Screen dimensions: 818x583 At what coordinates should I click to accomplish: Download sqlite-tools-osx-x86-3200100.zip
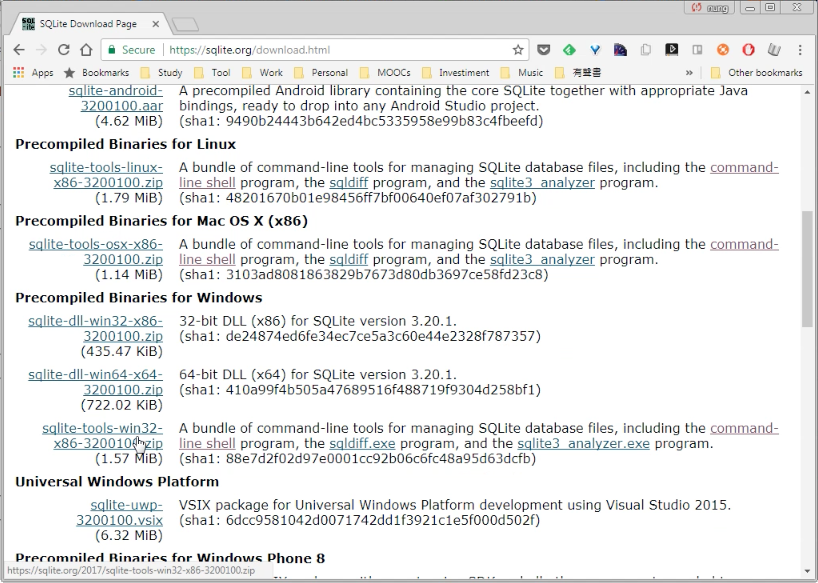[x=95, y=251]
